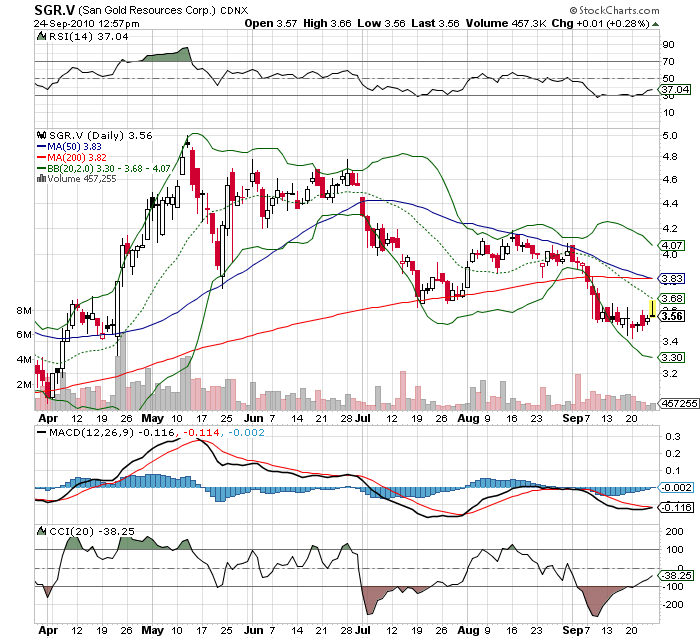The height and width of the screenshot is (639, 700).
Task: Click the Sep label on price date axis
Action: 573,418
